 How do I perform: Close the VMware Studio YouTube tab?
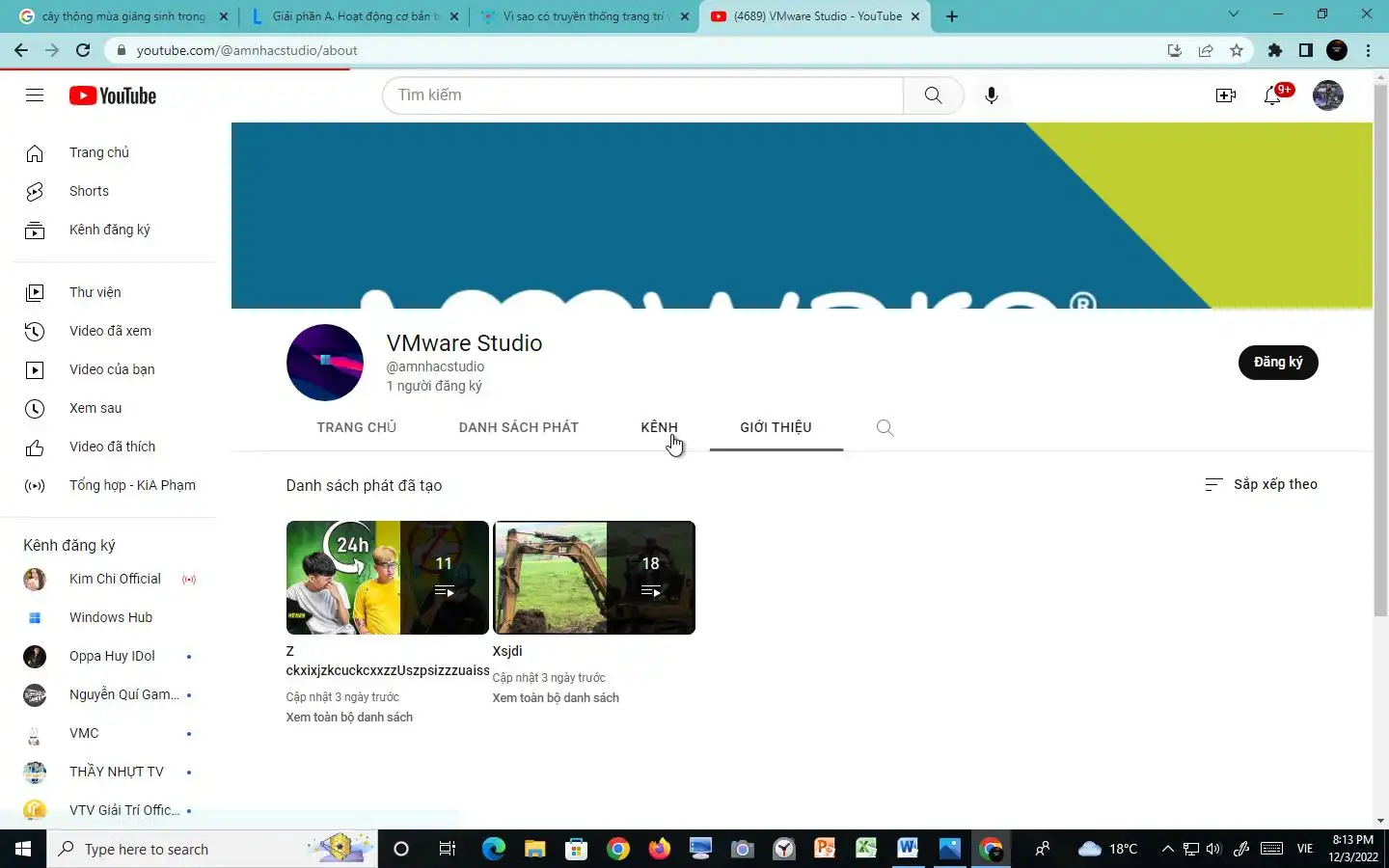pos(915,16)
